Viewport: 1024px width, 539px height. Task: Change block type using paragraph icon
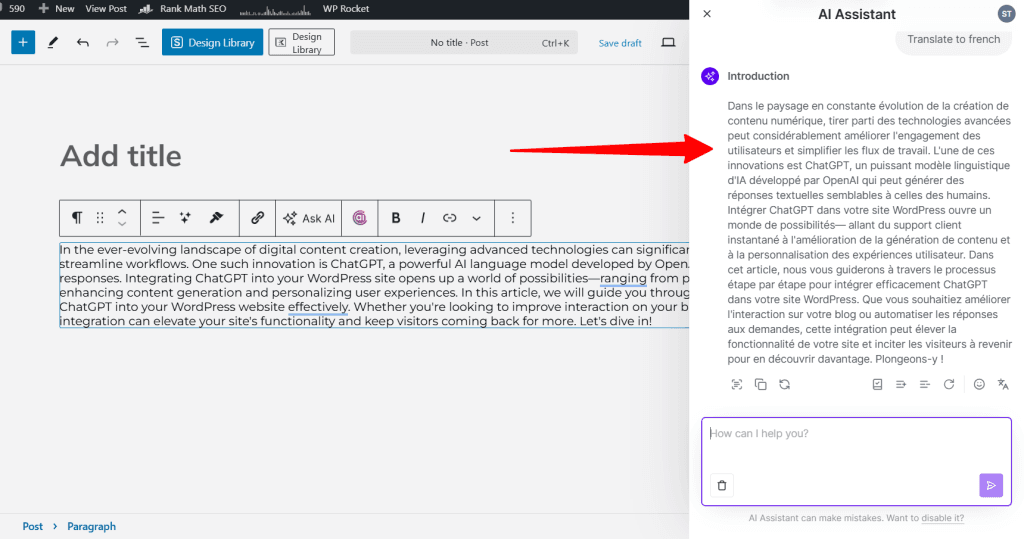coord(77,218)
